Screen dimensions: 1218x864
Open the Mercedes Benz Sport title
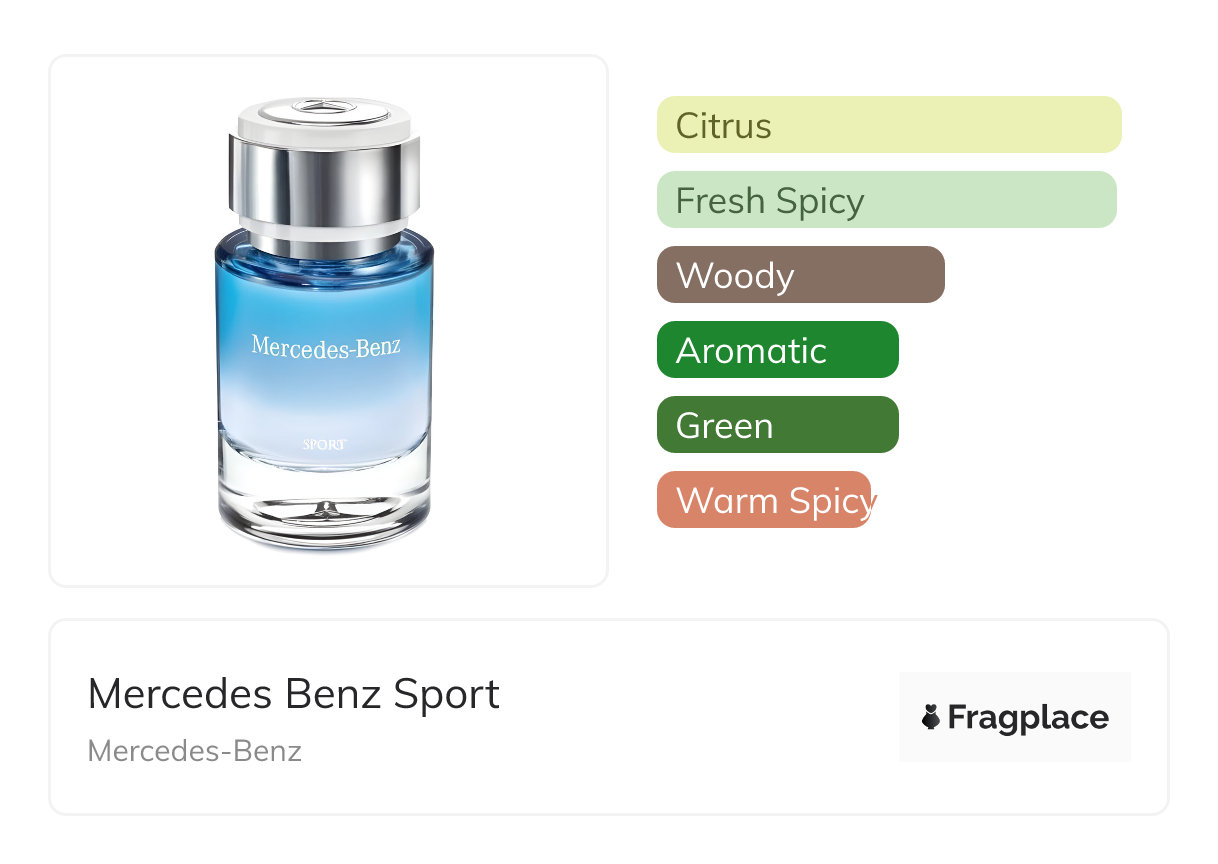click(294, 694)
